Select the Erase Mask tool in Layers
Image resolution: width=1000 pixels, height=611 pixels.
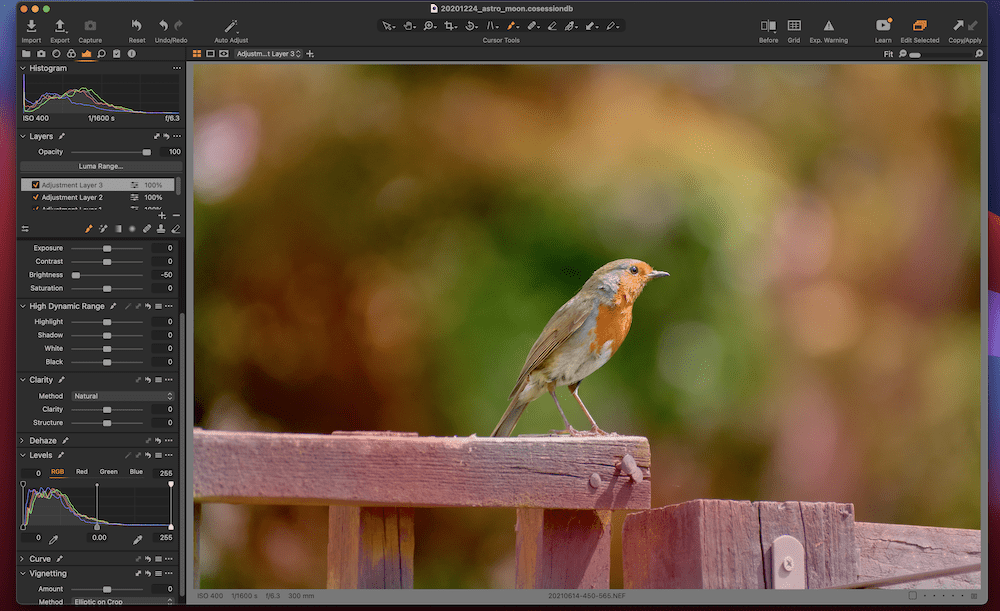tap(176, 229)
